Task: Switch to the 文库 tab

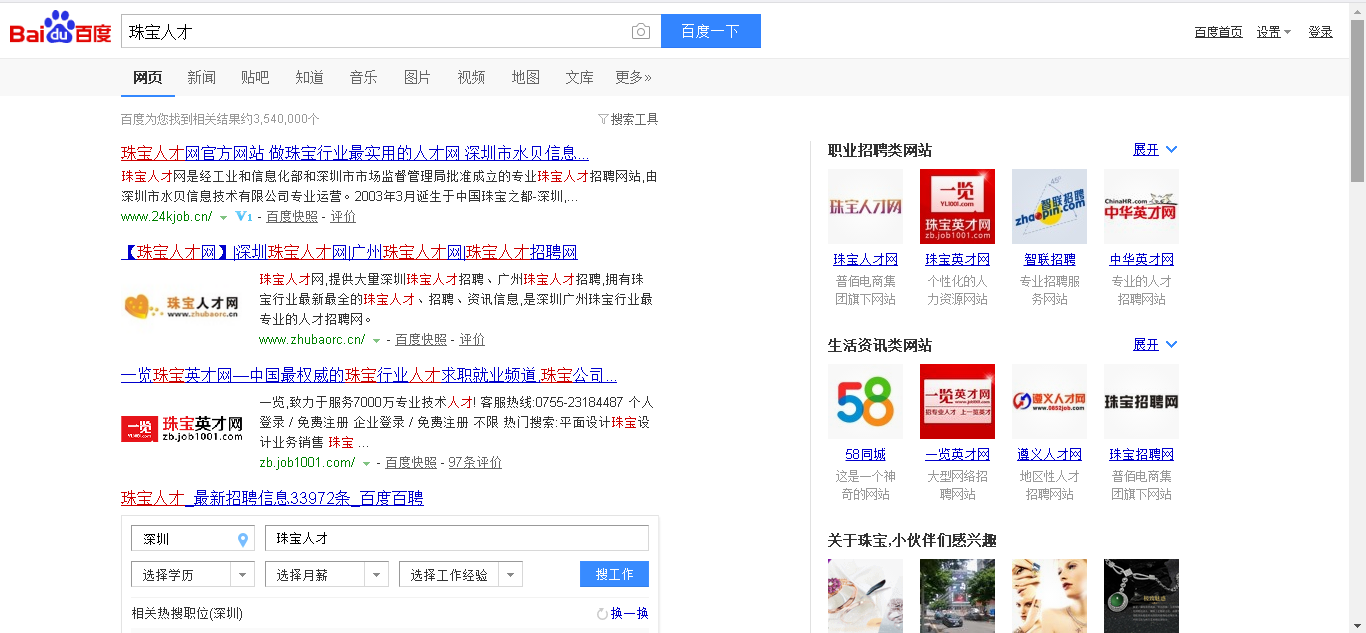Action: (x=579, y=77)
